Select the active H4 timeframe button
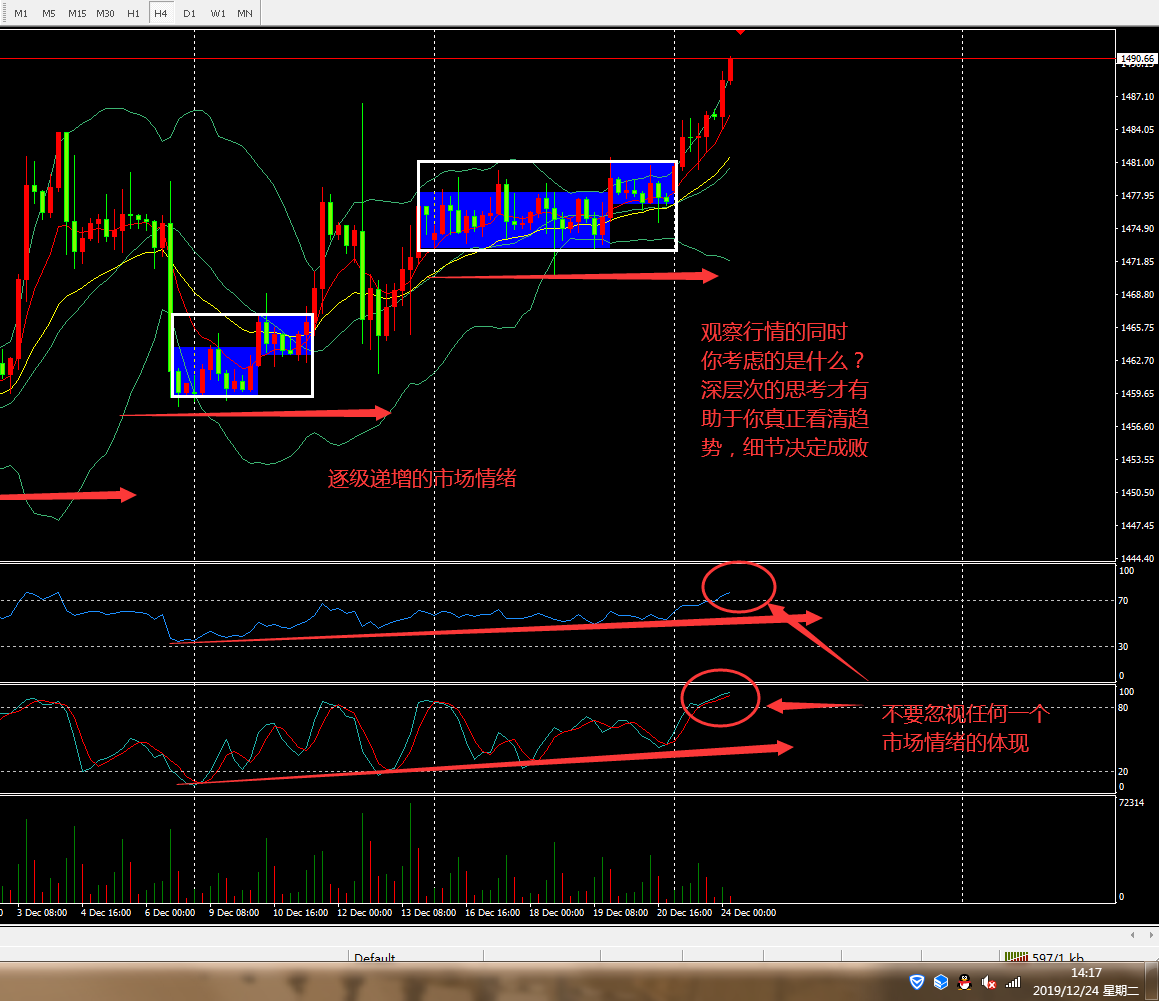The height and width of the screenshot is (1001, 1159). click(x=161, y=13)
